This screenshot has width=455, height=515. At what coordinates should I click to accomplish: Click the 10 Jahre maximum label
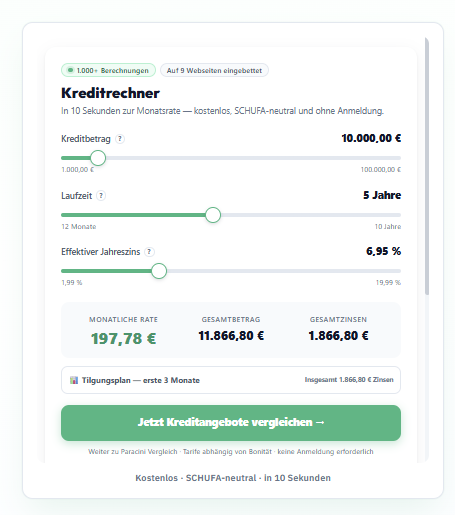[x=388, y=227]
